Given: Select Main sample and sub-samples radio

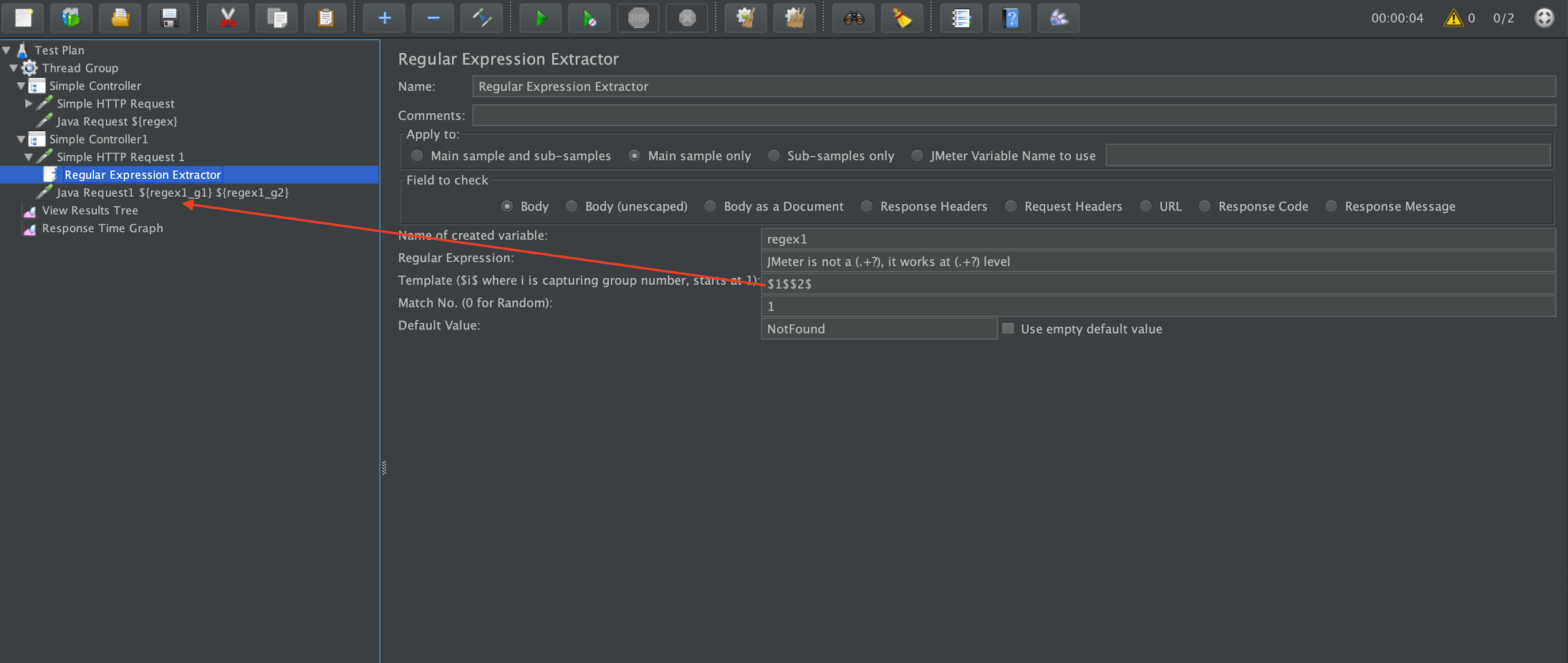Looking at the screenshot, I should [417, 156].
